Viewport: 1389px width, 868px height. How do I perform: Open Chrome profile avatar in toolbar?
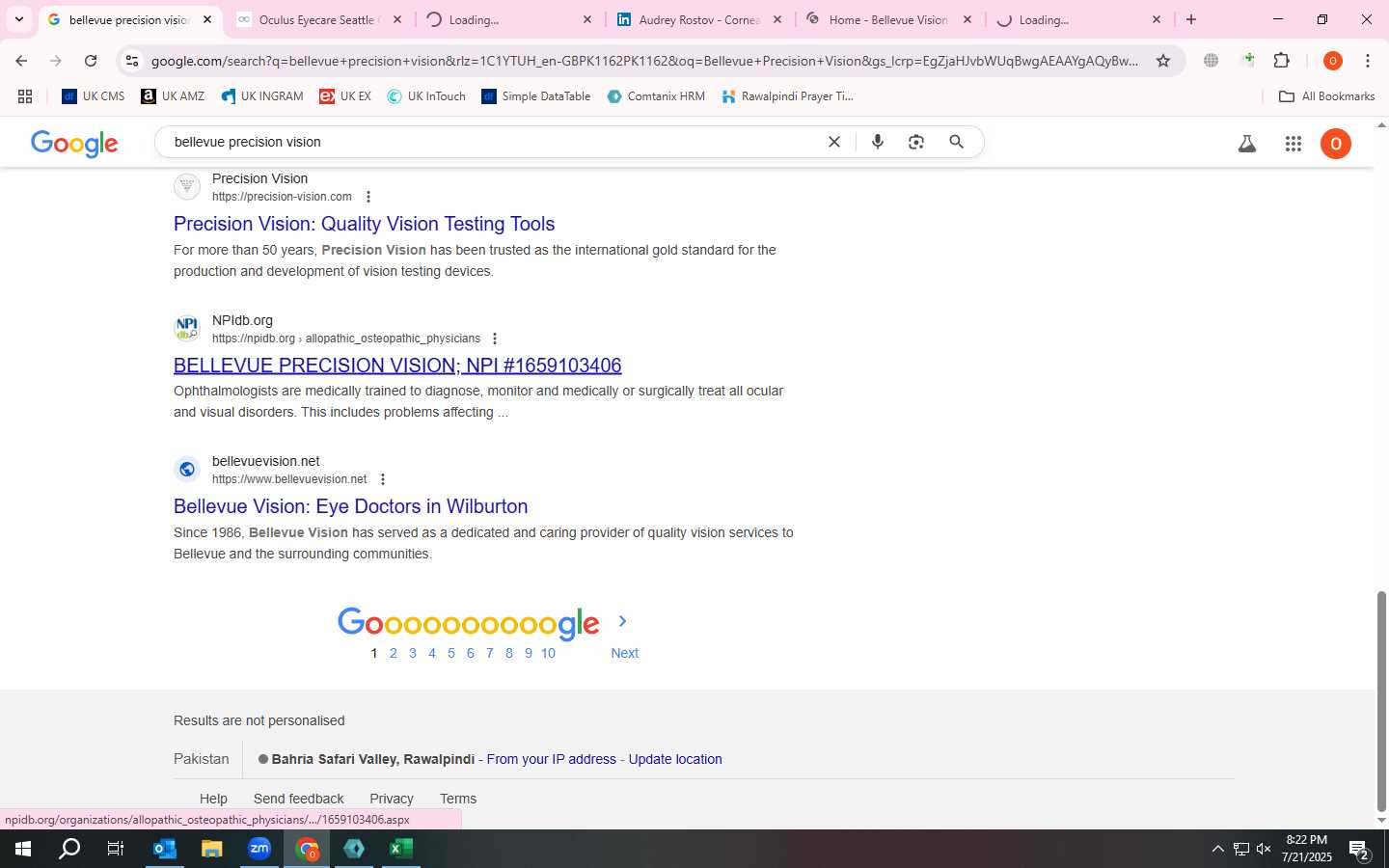click(x=1333, y=61)
